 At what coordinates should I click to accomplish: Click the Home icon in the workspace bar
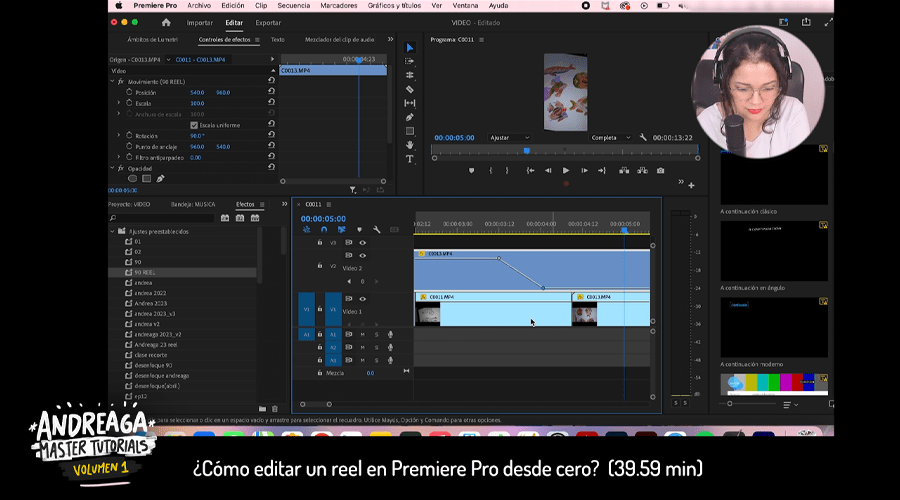pyautogui.click(x=166, y=22)
